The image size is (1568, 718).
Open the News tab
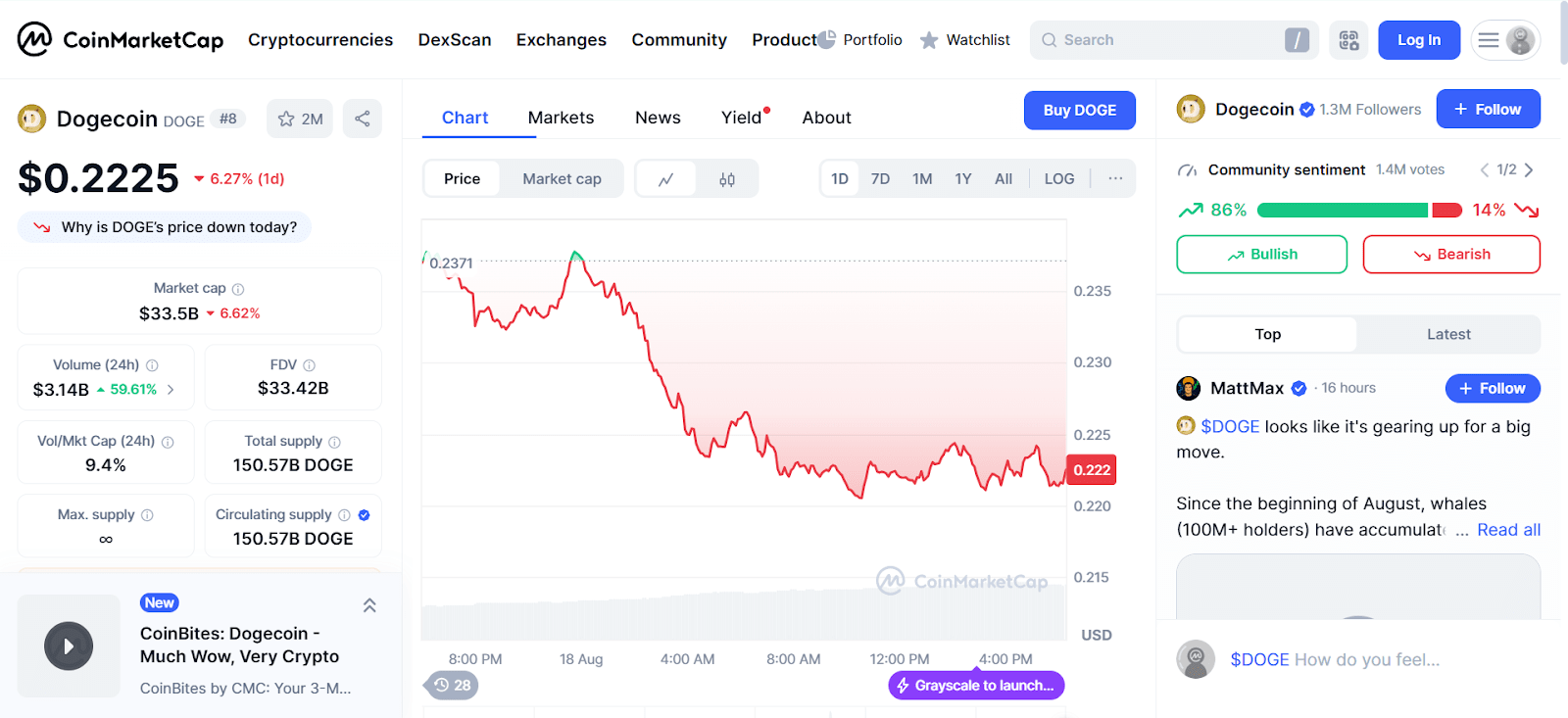[658, 118]
